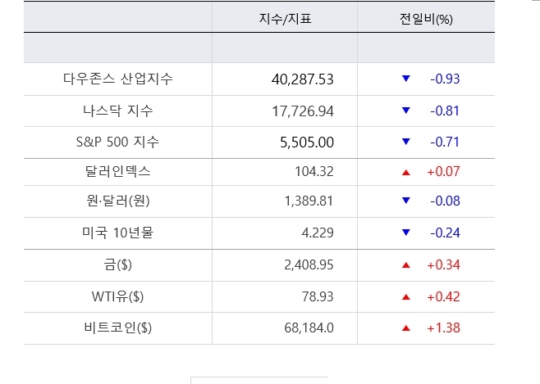The image size is (540, 384).
Task: Click the red up arrow beside +0.42
Action: pos(406,297)
